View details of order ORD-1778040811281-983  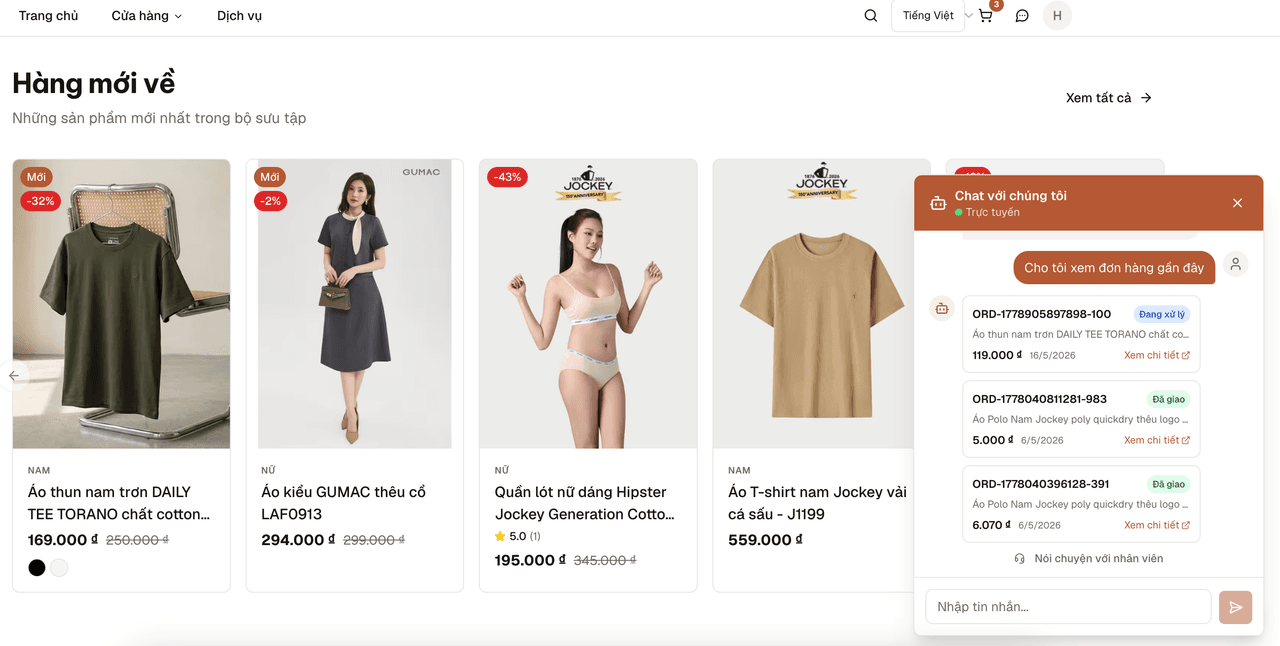1157,440
